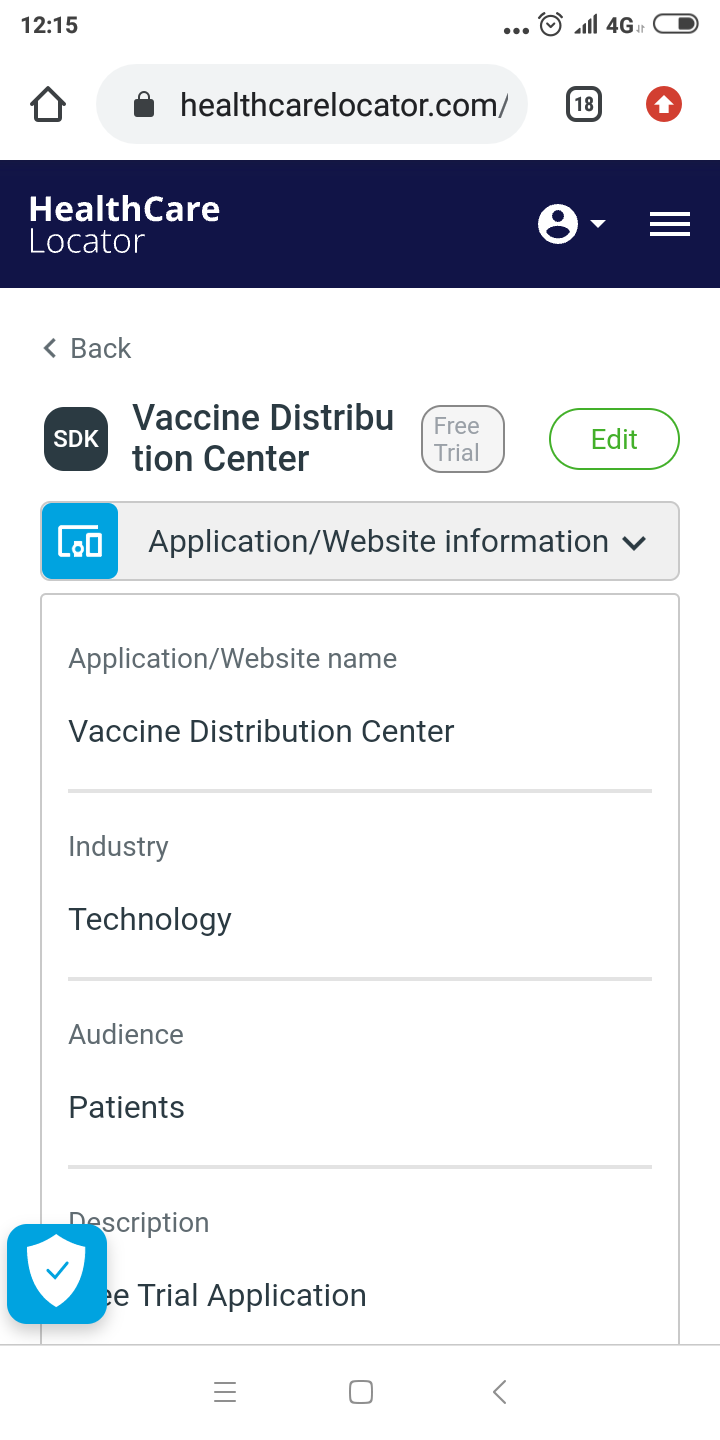Tap the chevron on Application/Website information
Screen dimensions: 720x1440
coord(634,543)
